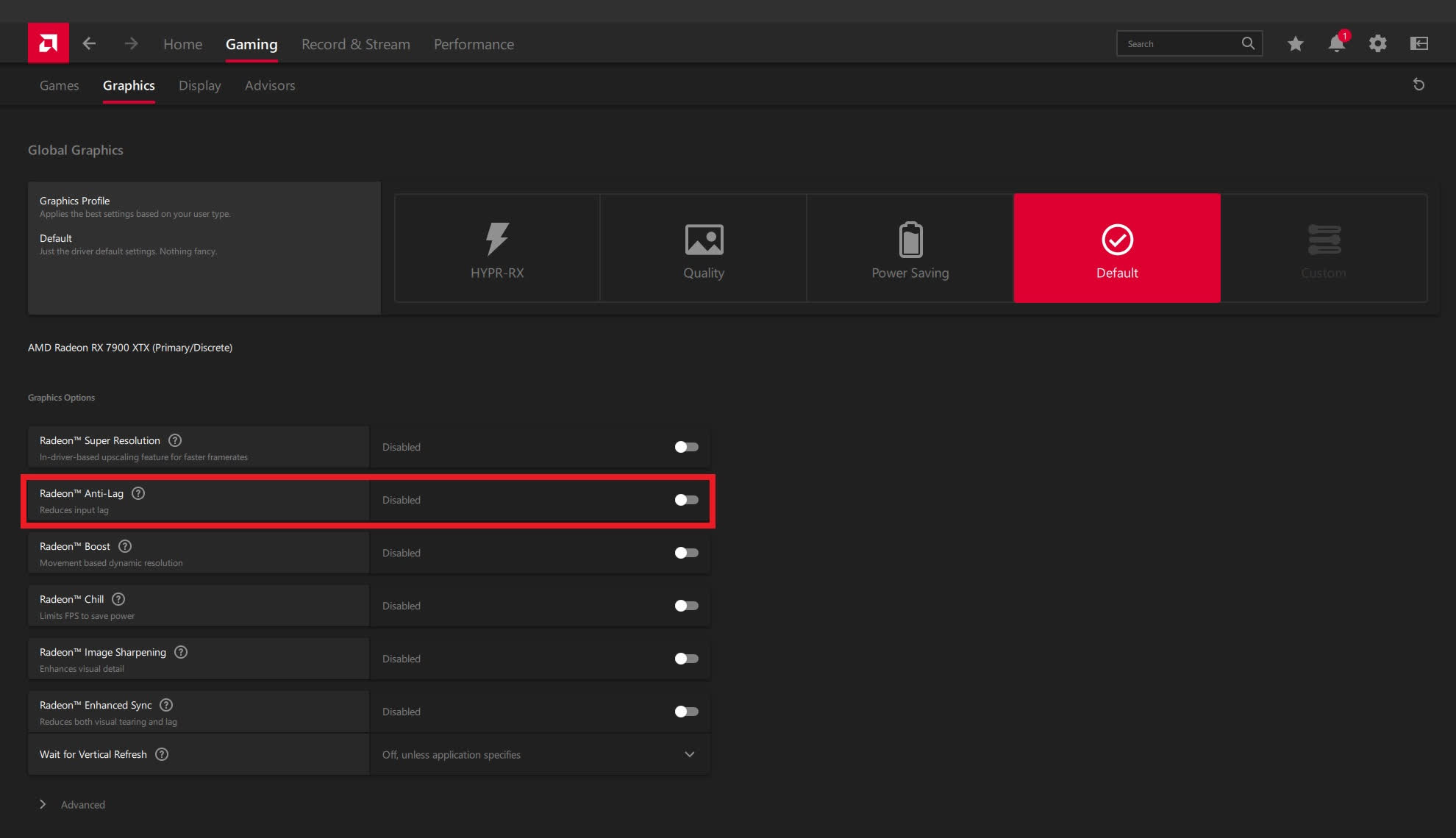Enable Radeon Image Sharpening toggle
The width and height of the screenshot is (1456, 838).
(686, 659)
